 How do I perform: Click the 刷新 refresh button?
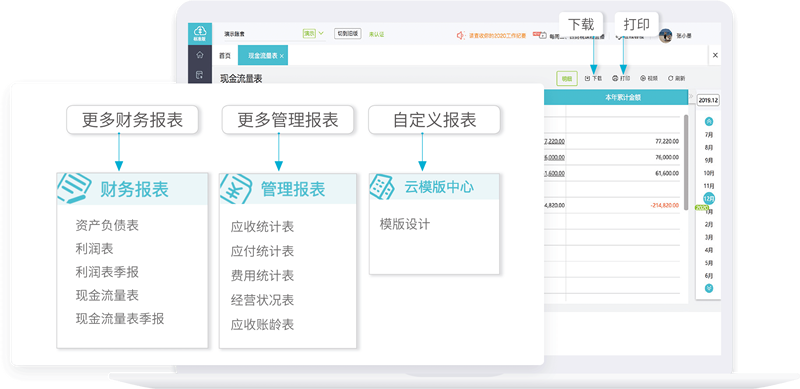click(x=677, y=79)
